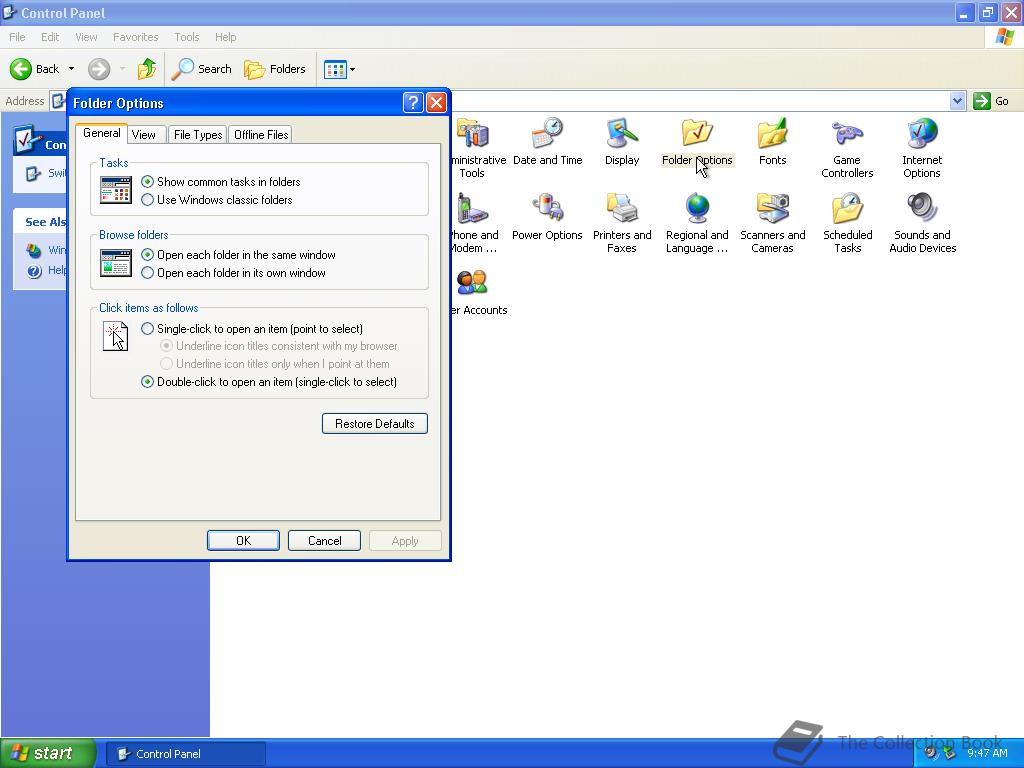Select Open each folder in its own window
The width and height of the screenshot is (1024, 768).
[233, 273]
